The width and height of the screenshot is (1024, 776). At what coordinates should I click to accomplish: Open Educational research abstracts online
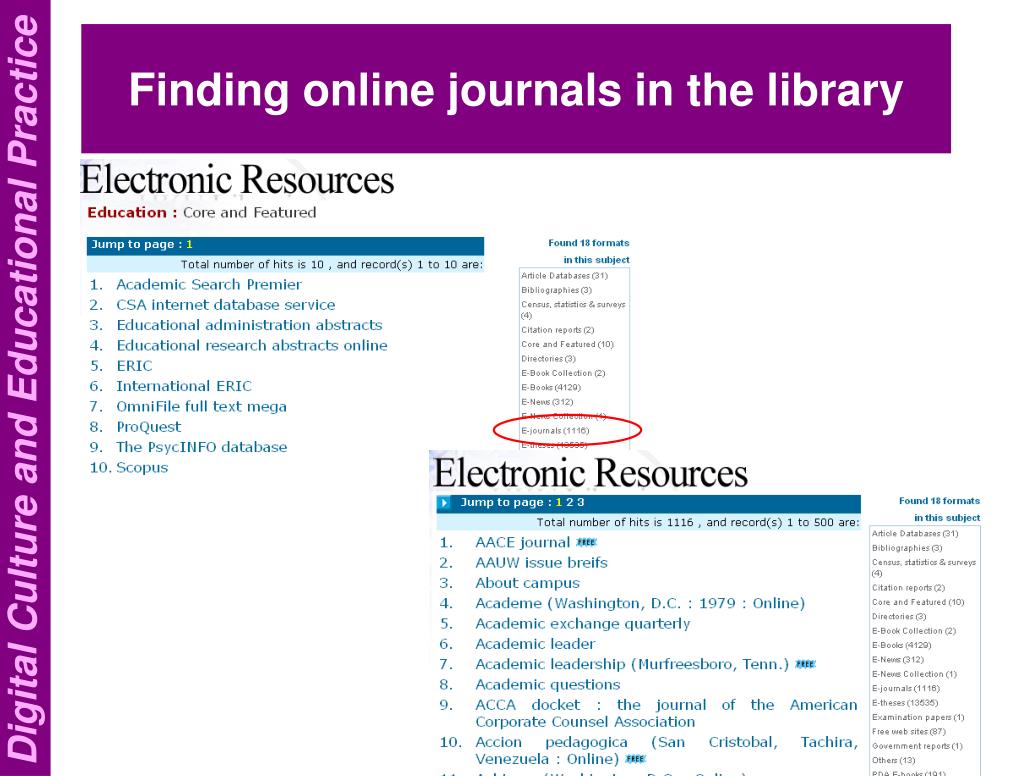(x=251, y=346)
